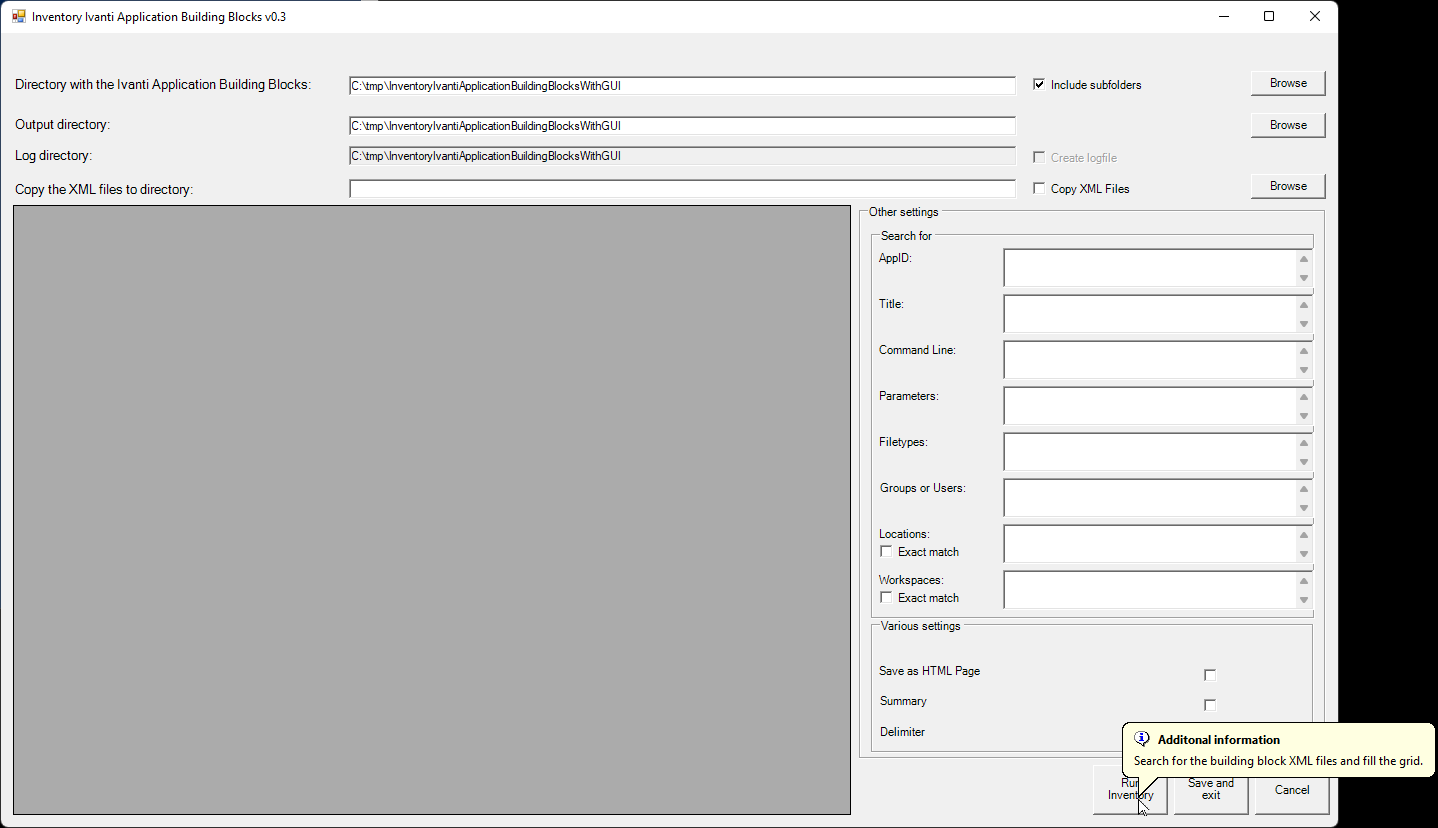Check Exact match under Locations
This screenshot has height=828, width=1438.
(886, 552)
